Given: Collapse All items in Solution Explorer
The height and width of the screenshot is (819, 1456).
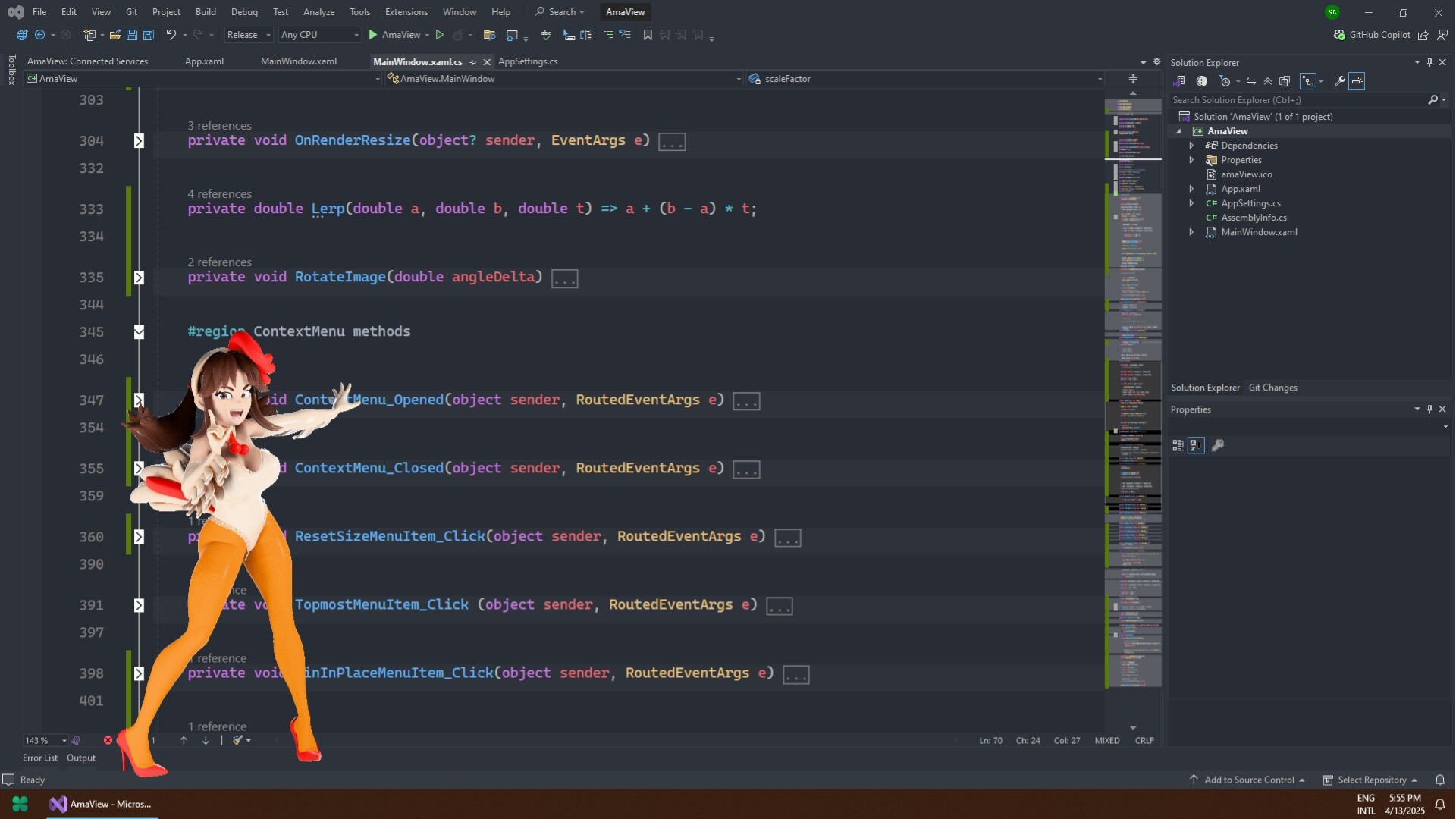Looking at the screenshot, I should [1268, 81].
